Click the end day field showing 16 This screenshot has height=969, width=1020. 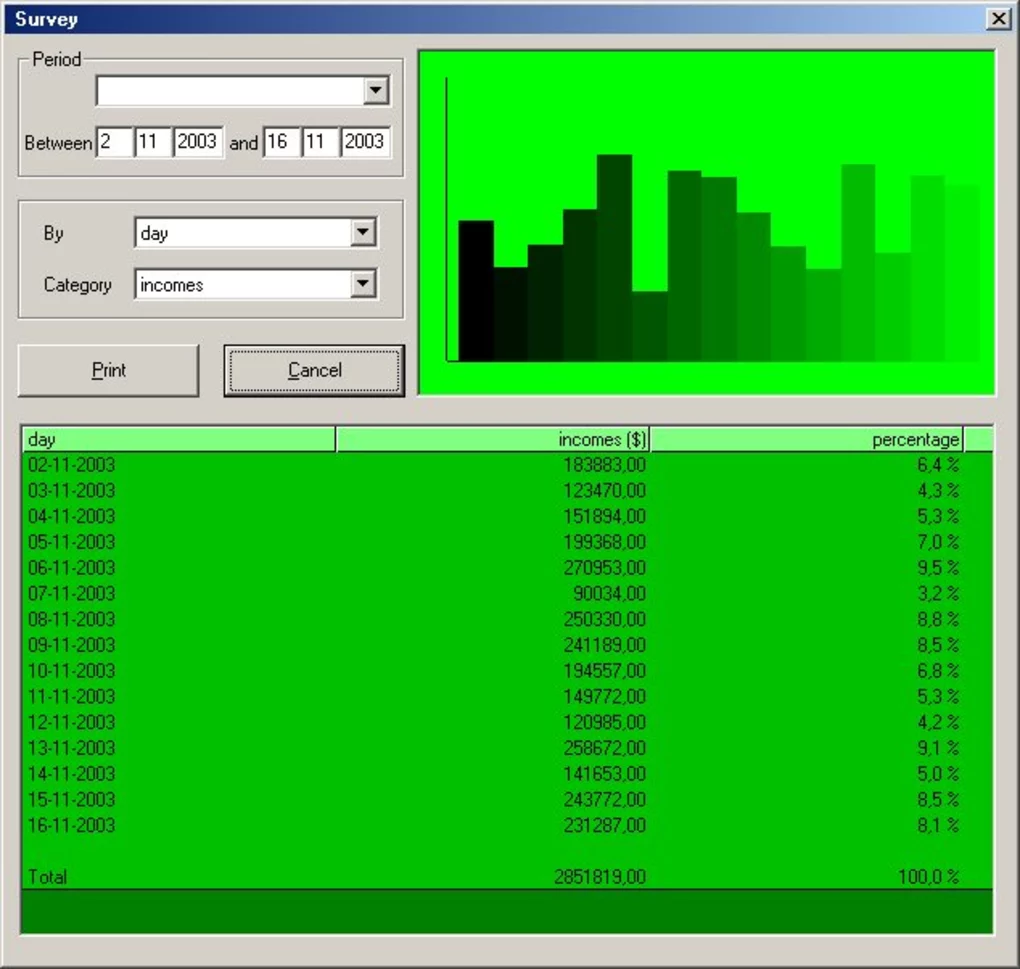tap(281, 142)
